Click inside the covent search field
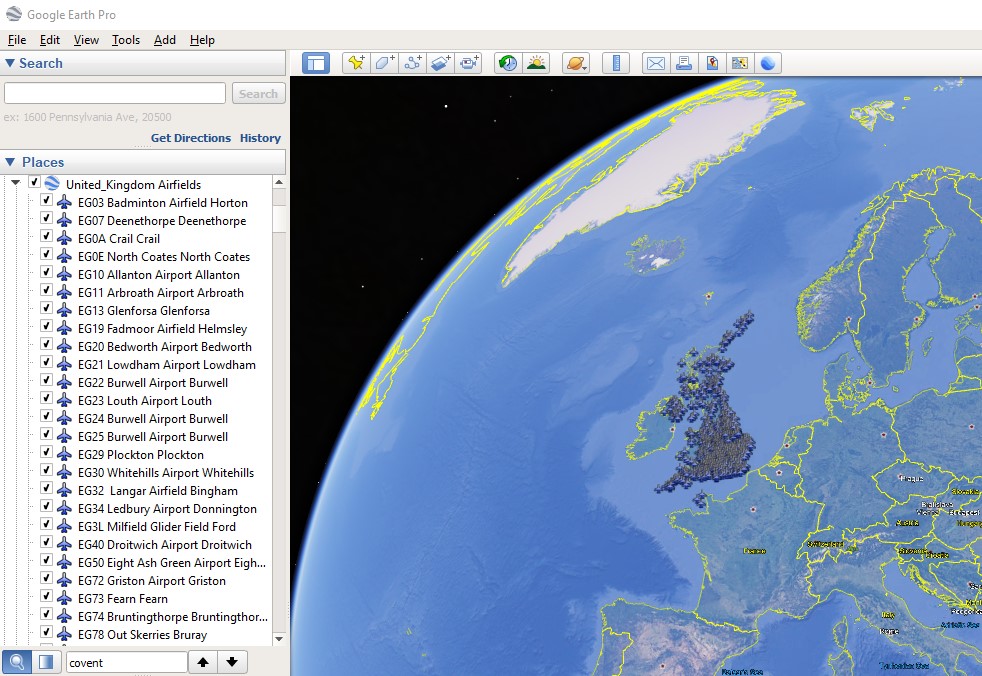 coord(125,661)
